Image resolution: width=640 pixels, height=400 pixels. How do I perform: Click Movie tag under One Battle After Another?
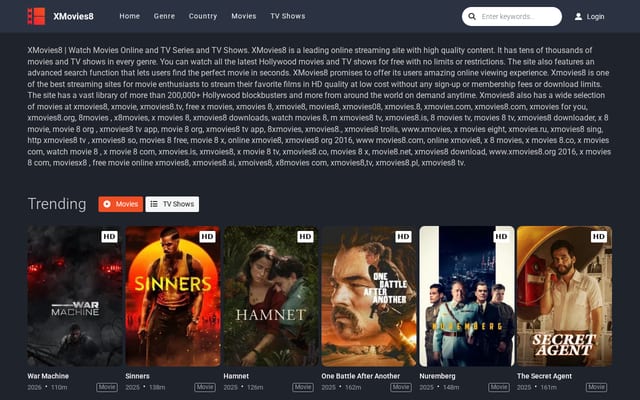click(401, 387)
